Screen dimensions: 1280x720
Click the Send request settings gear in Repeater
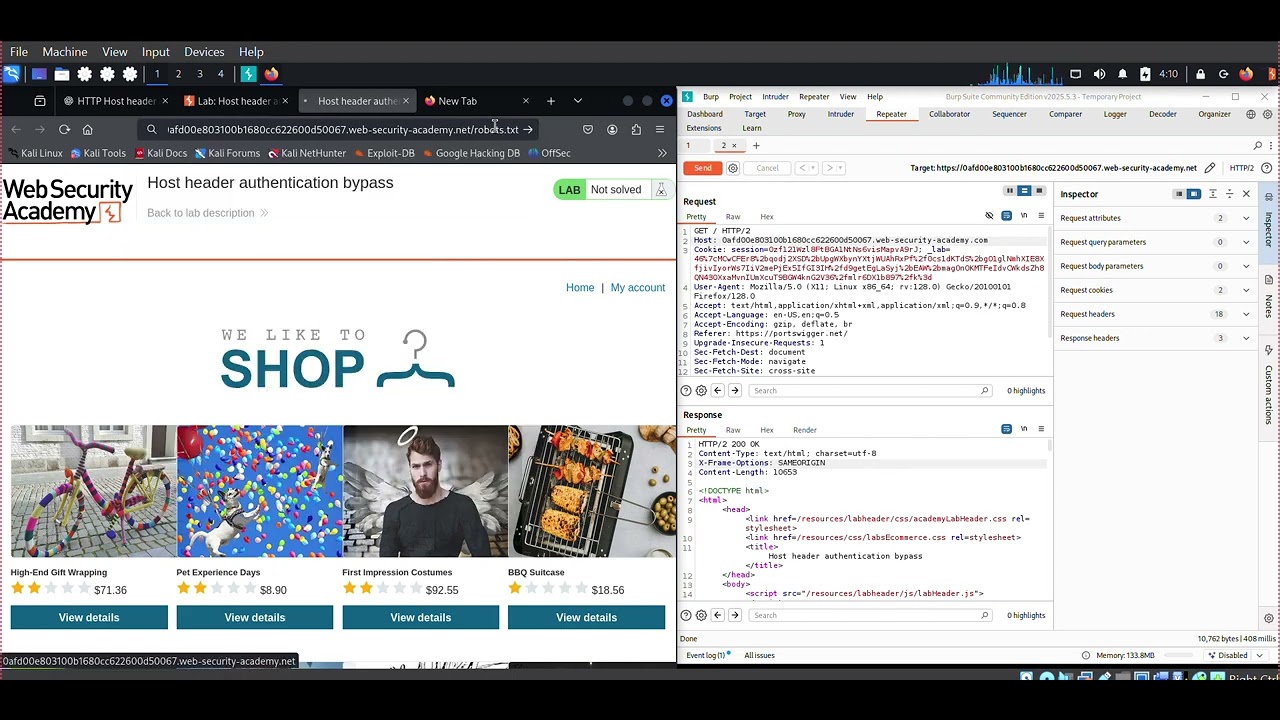tap(733, 168)
